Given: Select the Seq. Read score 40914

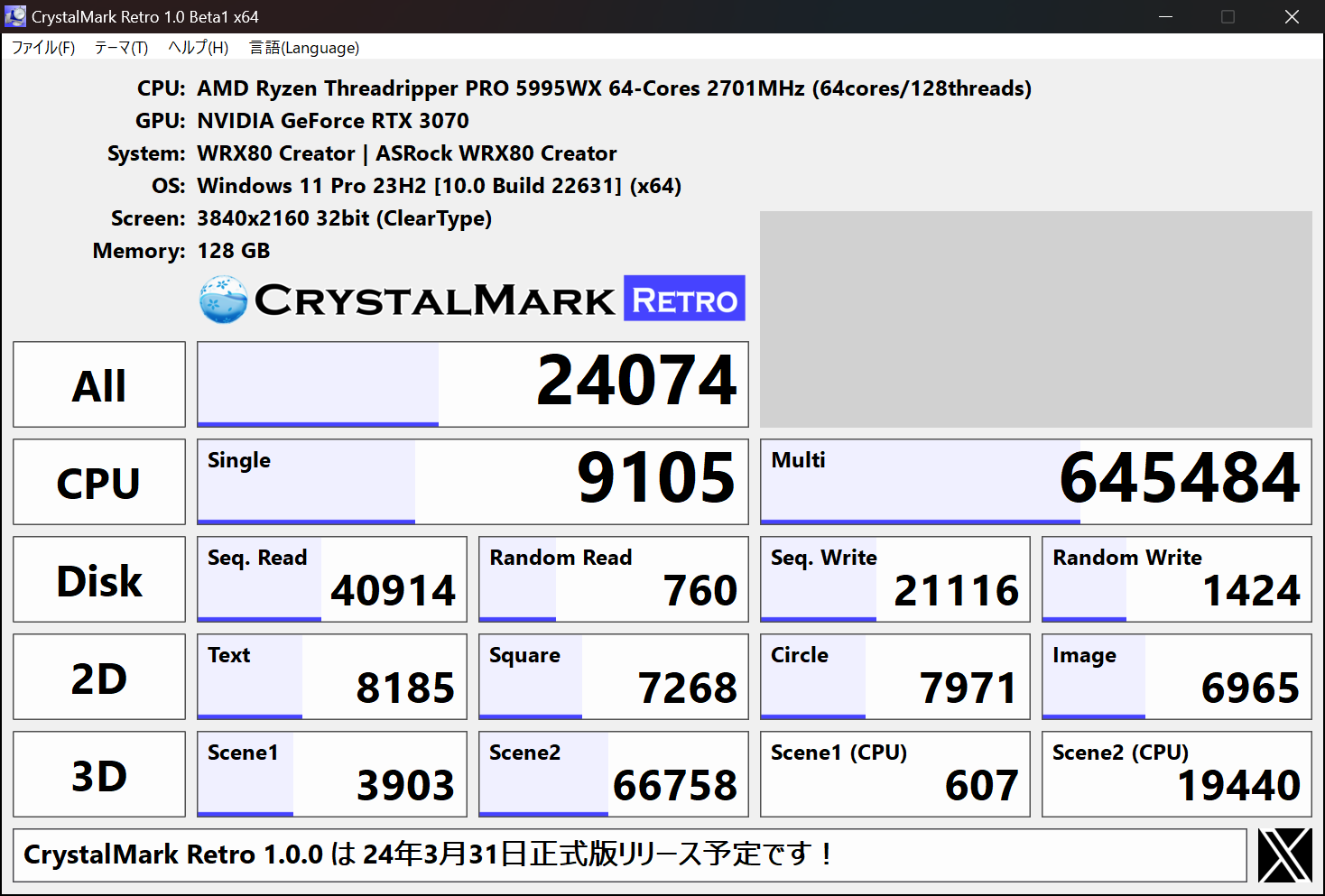Looking at the screenshot, I should [x=332, y=579].
